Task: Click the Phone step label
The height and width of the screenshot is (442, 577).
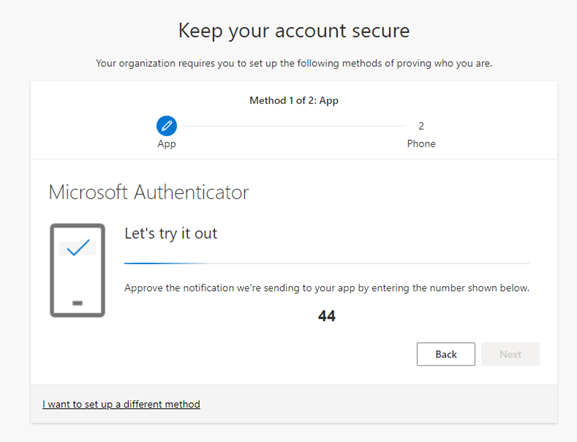Action: coord(421,144)
